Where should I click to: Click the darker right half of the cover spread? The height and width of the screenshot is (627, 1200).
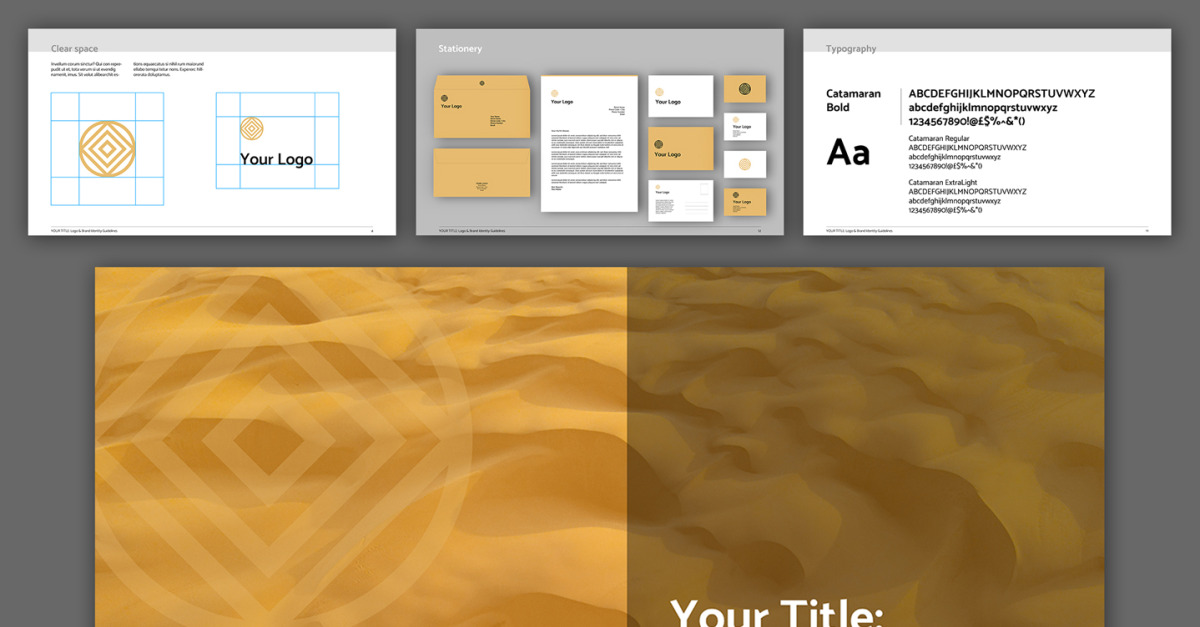click(x=866, y=447)
